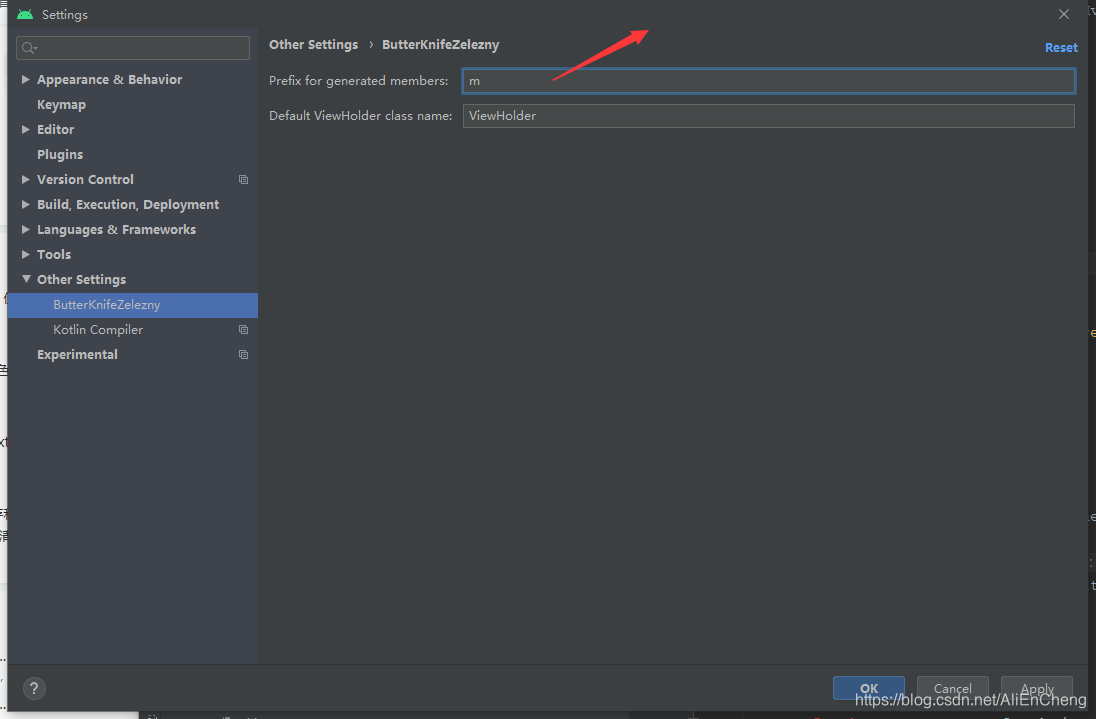Click Default ViewHolder class name field
This screenshot has width=1096, height=719.
pyautogui.click(x=769, y=116)
